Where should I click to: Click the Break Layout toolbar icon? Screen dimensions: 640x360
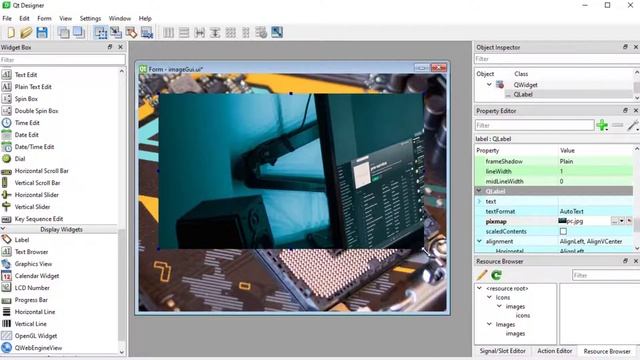(x=261, y=32)
